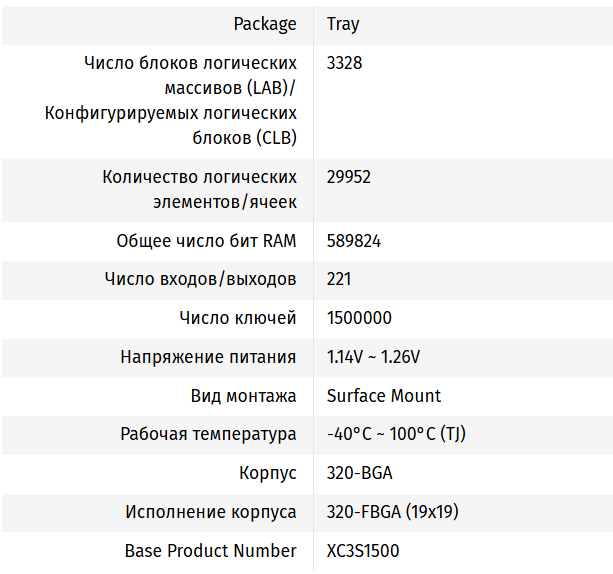Select the value 3328

click(x=344, y=62)
